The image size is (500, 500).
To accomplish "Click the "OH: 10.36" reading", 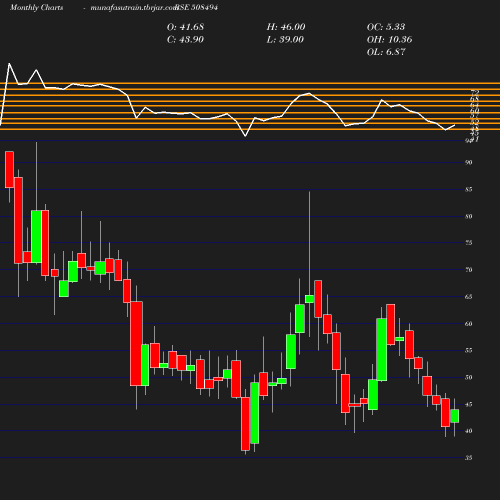I will (x=389, y=40).
